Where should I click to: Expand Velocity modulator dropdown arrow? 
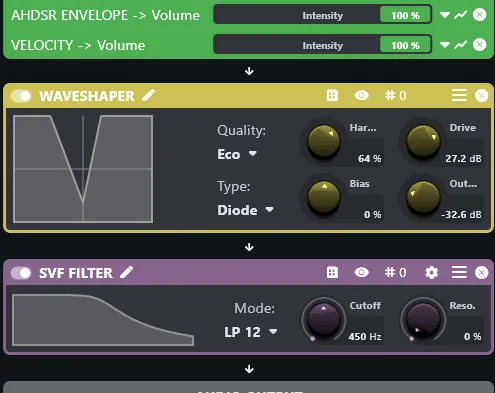coord(445,45)
